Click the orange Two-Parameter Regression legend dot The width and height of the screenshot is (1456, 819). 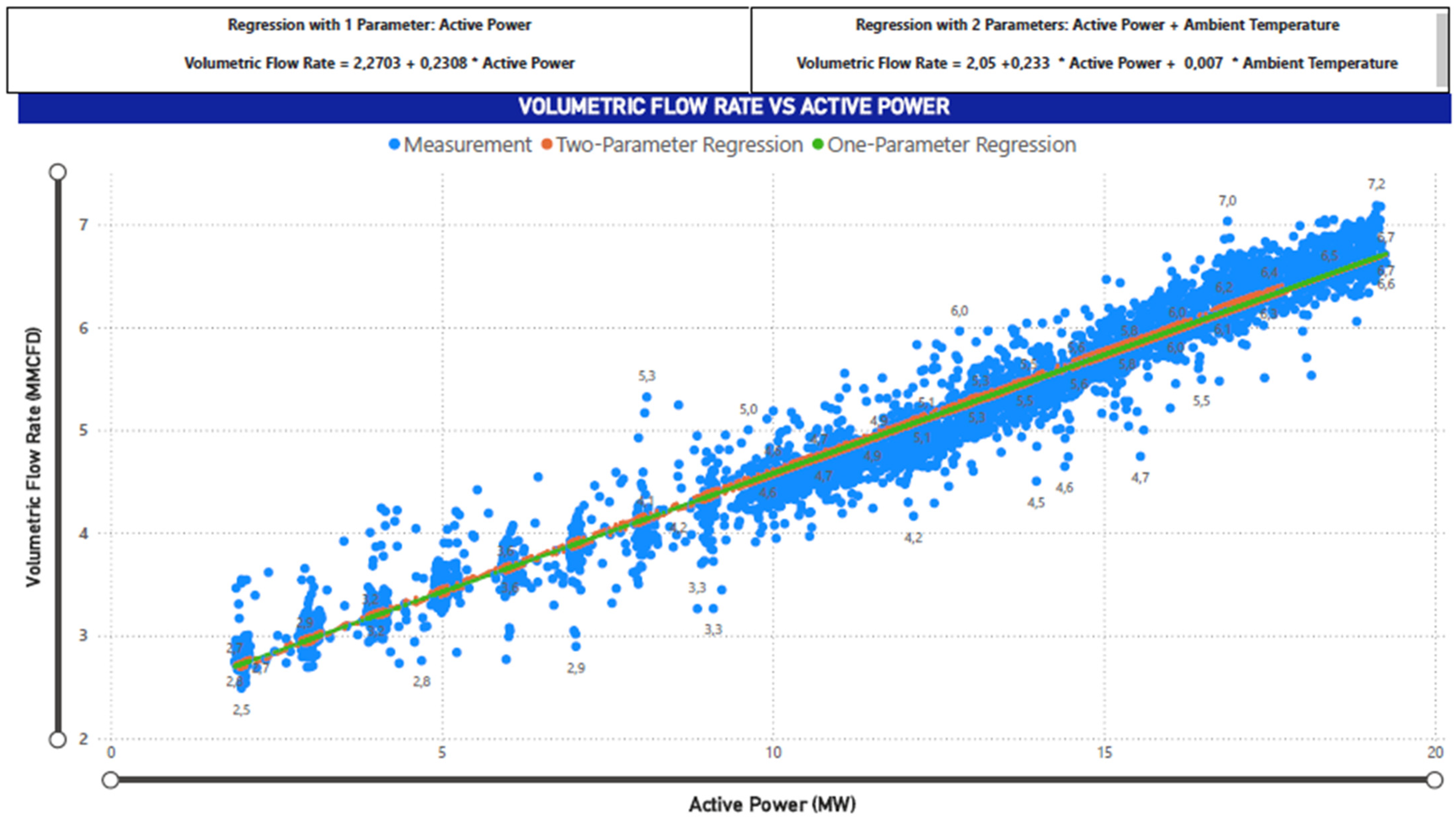[x=547, y=145]
